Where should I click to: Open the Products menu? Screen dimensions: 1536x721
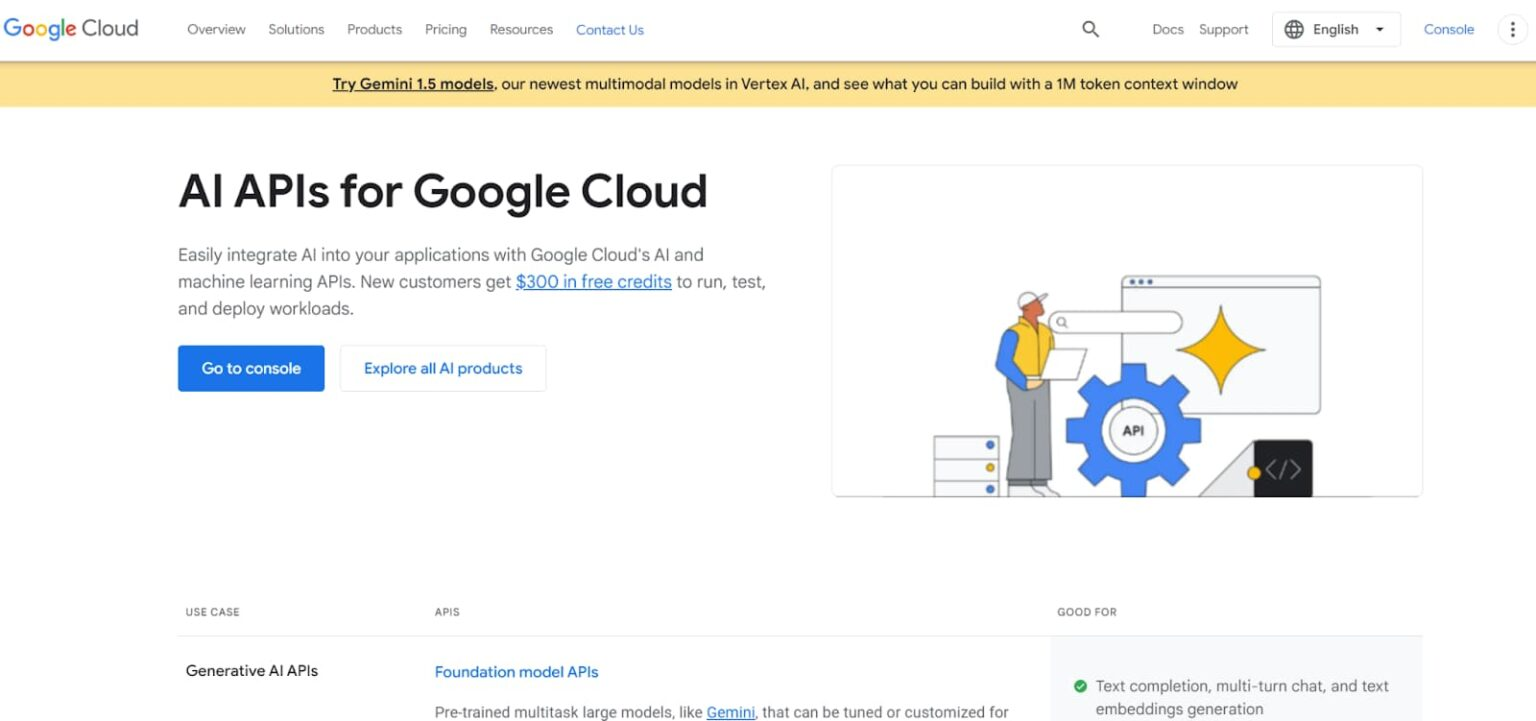tap(374, 30)
